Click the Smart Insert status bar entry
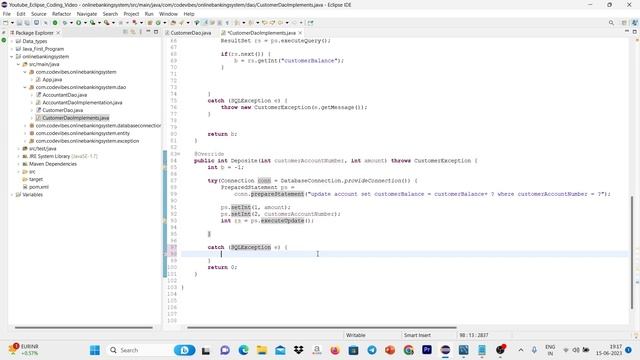Screen dimensions: 640x360 tap(417, 335)
